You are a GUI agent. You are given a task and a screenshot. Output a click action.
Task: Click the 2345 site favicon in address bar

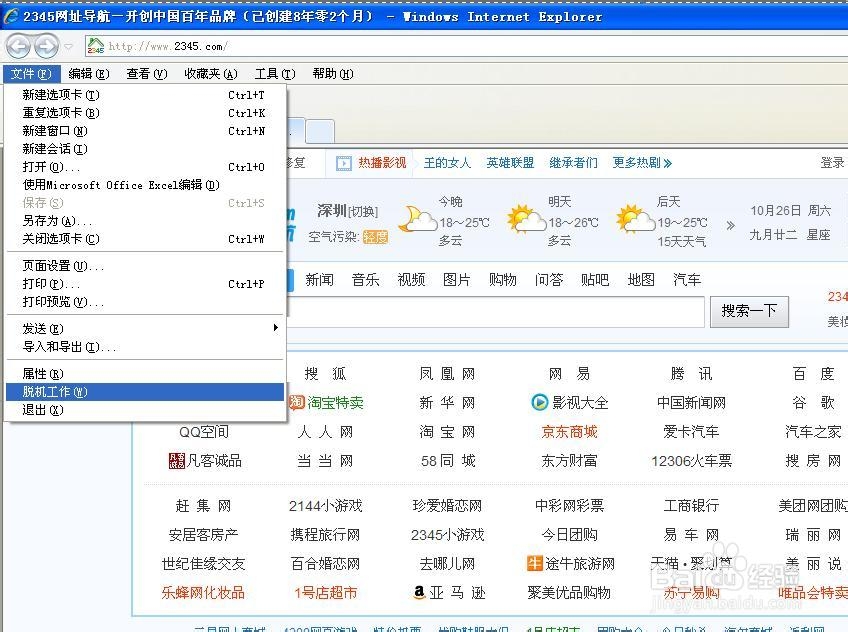[x=96, y=46]
